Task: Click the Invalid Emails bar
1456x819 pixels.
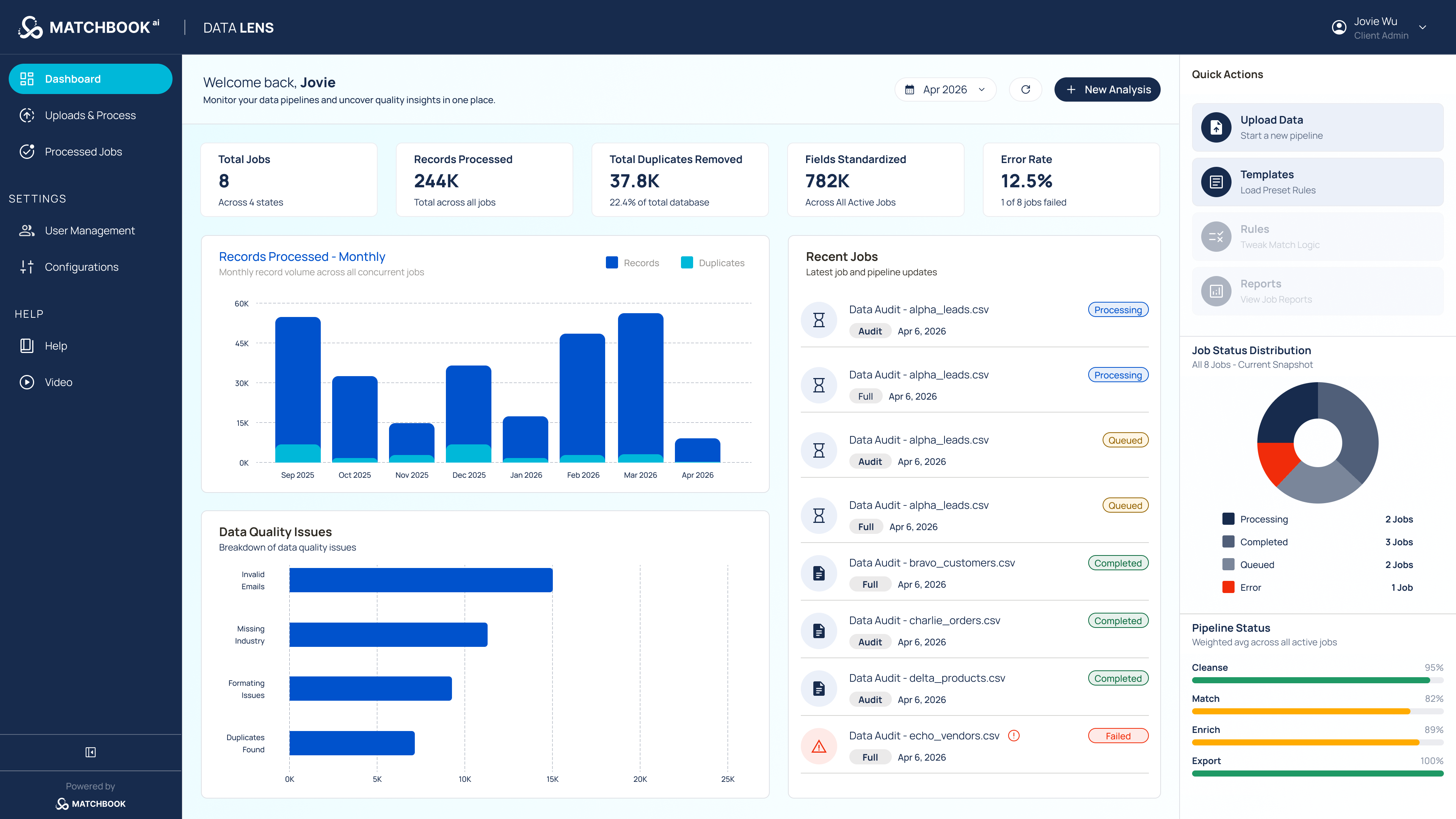Action: 421,580
